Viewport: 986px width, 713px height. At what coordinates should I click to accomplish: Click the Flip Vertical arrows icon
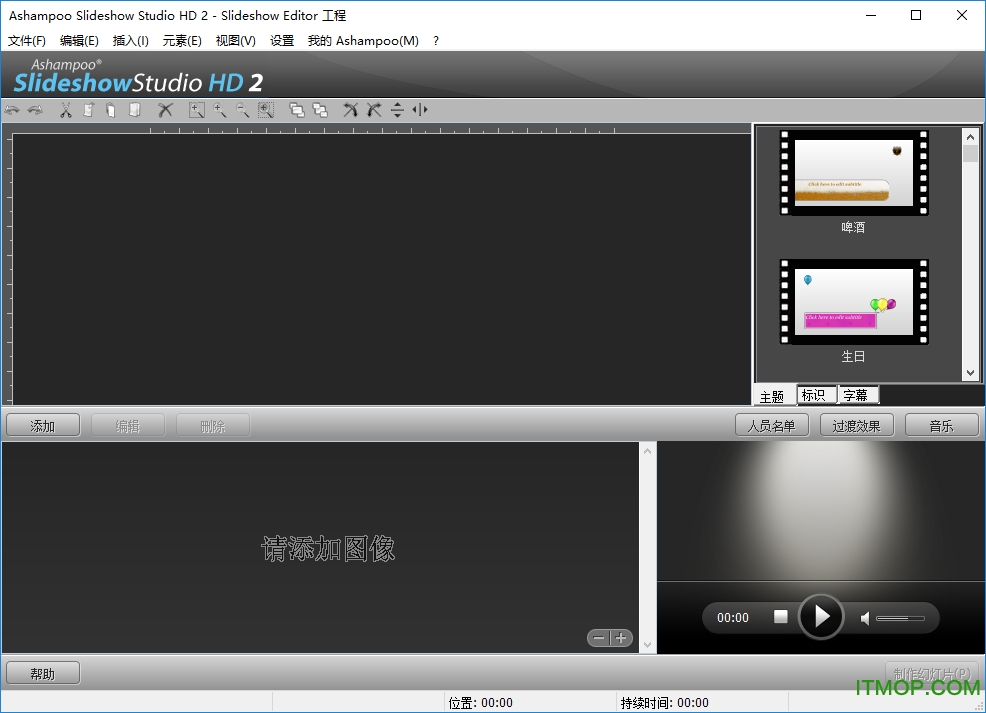pyautogui.click(x=397, y=110)
